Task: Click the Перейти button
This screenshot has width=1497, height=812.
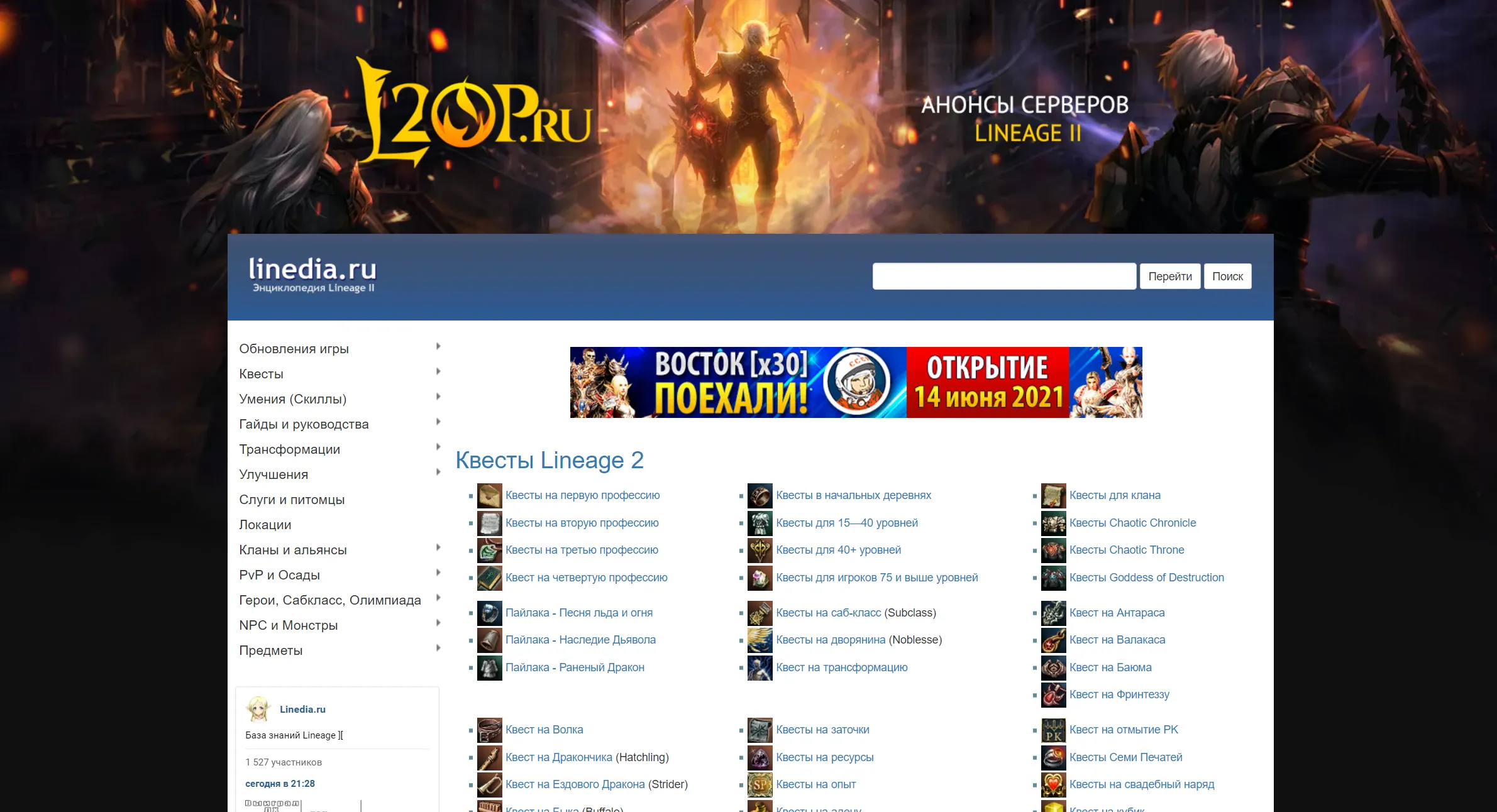Action: click(1170, 277)
